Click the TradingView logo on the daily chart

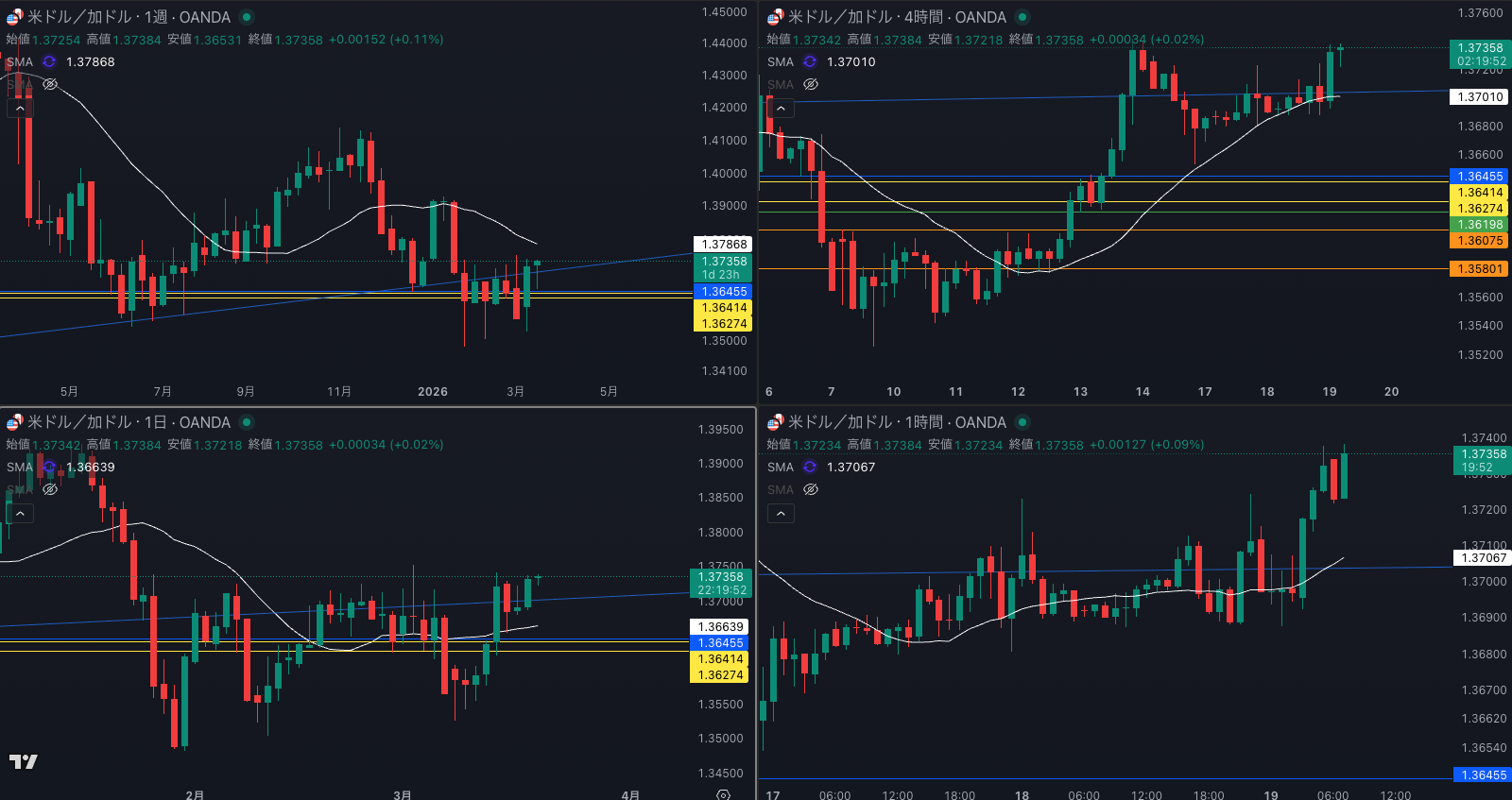pos(24,761)
